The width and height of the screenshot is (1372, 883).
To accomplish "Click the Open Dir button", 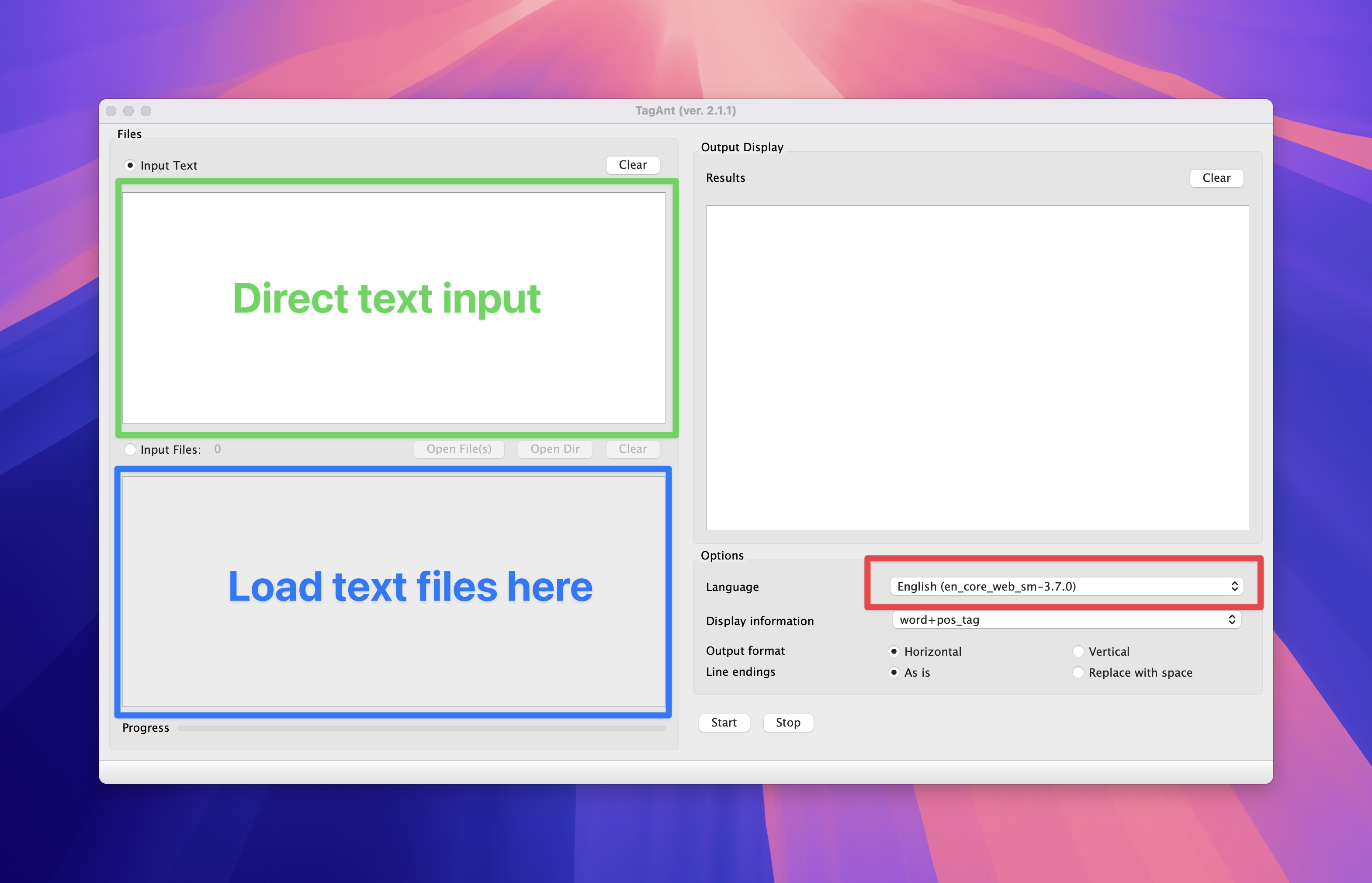I will pos(555,449).
